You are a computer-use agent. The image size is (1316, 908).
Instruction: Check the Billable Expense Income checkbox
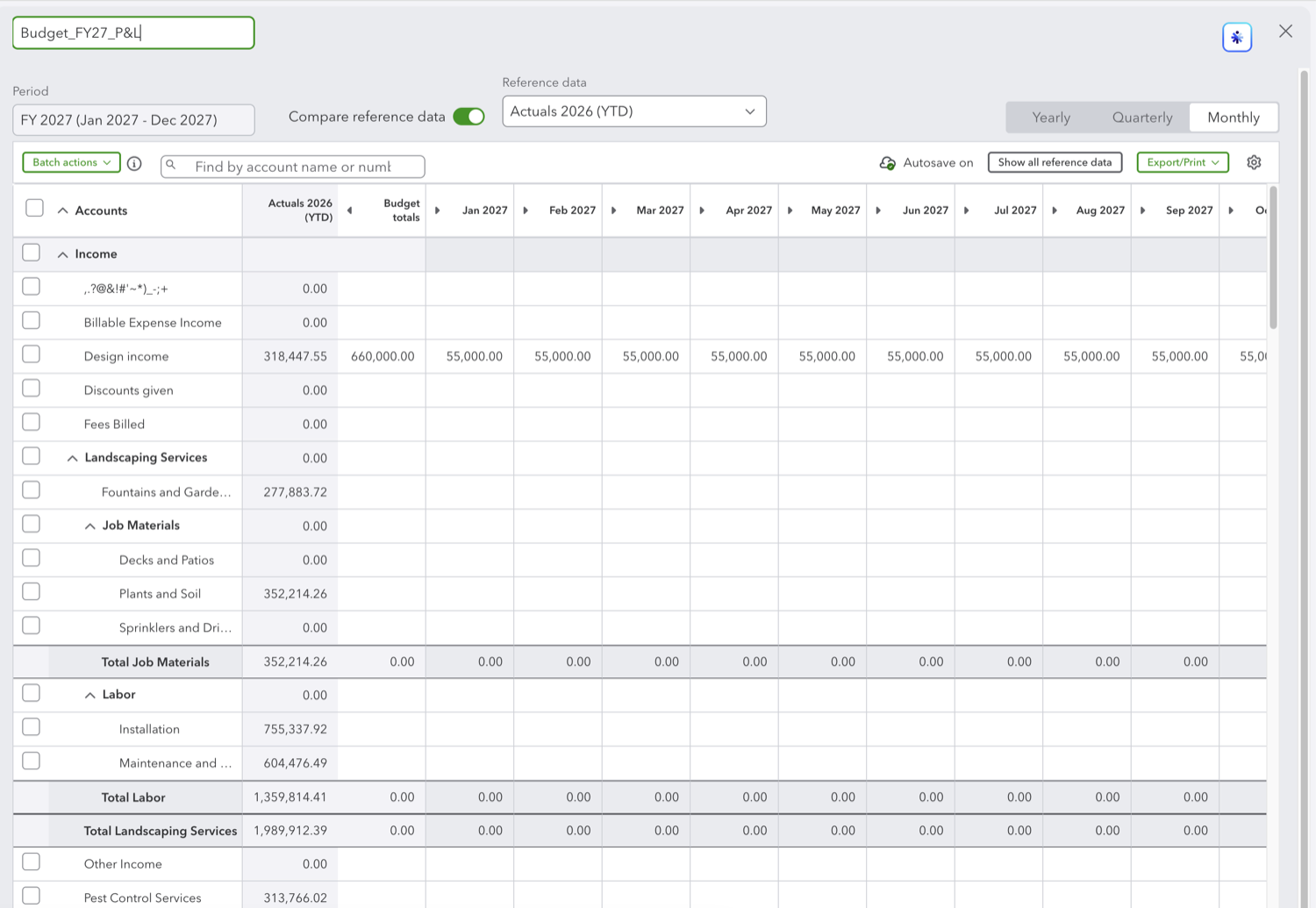(x=31, y=320)
